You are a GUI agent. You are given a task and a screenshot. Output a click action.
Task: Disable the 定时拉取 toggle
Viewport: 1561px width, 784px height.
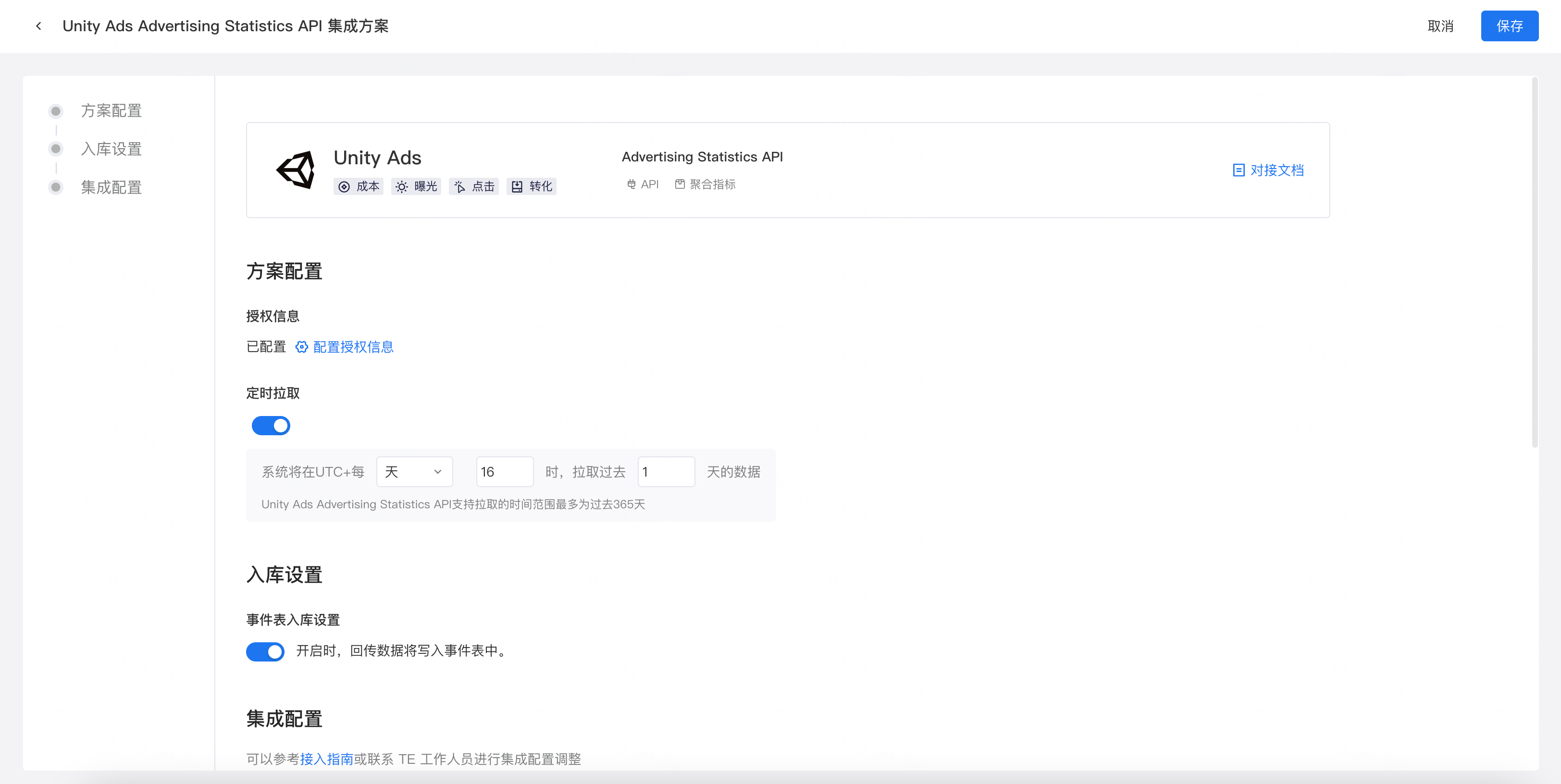[x=271, y=425]
